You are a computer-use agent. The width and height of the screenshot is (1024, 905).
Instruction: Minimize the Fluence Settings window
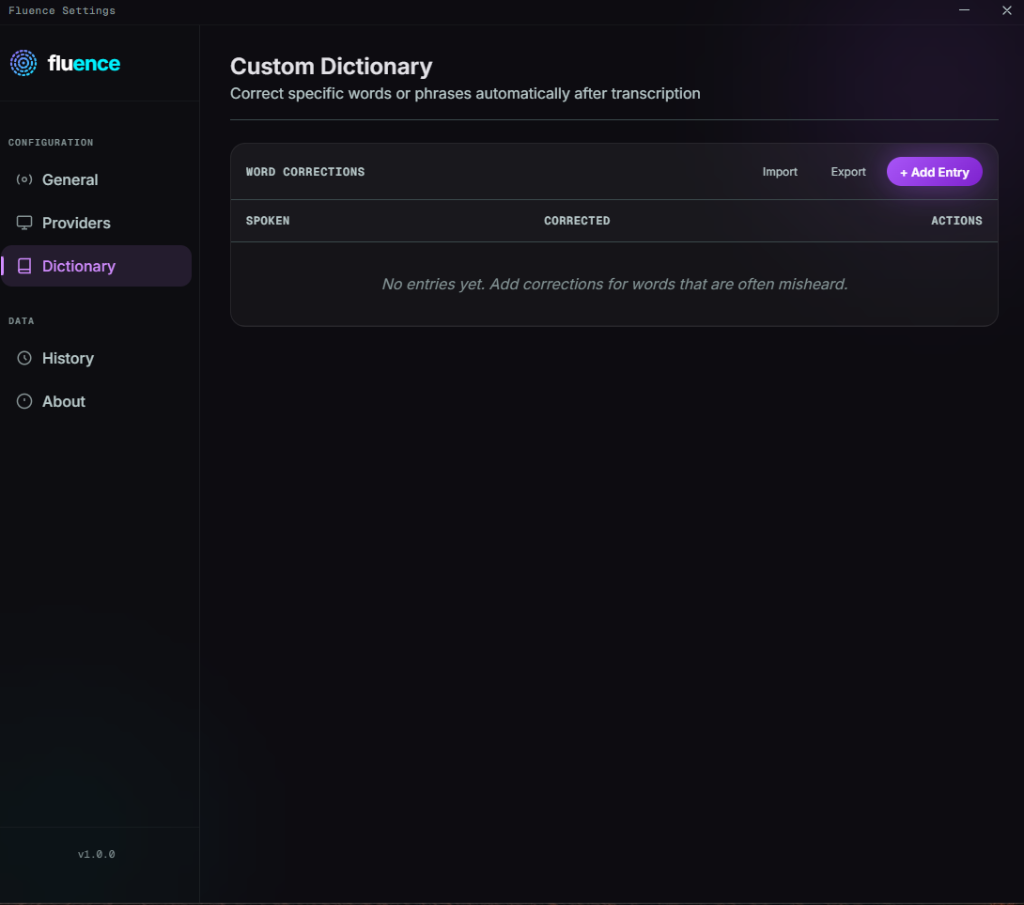click(x=964, y=10)
